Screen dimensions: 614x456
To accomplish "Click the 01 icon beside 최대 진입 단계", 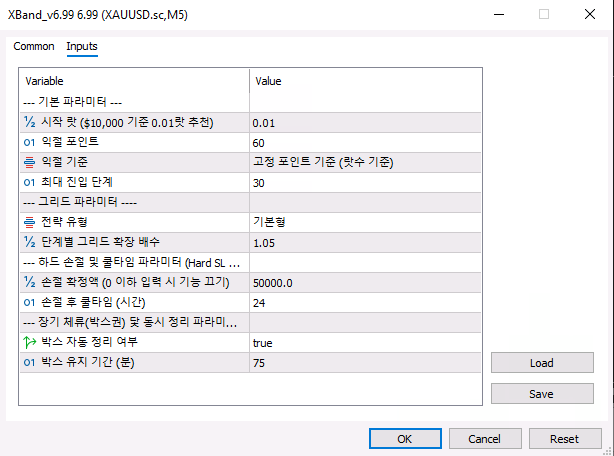I will [29, 182].
